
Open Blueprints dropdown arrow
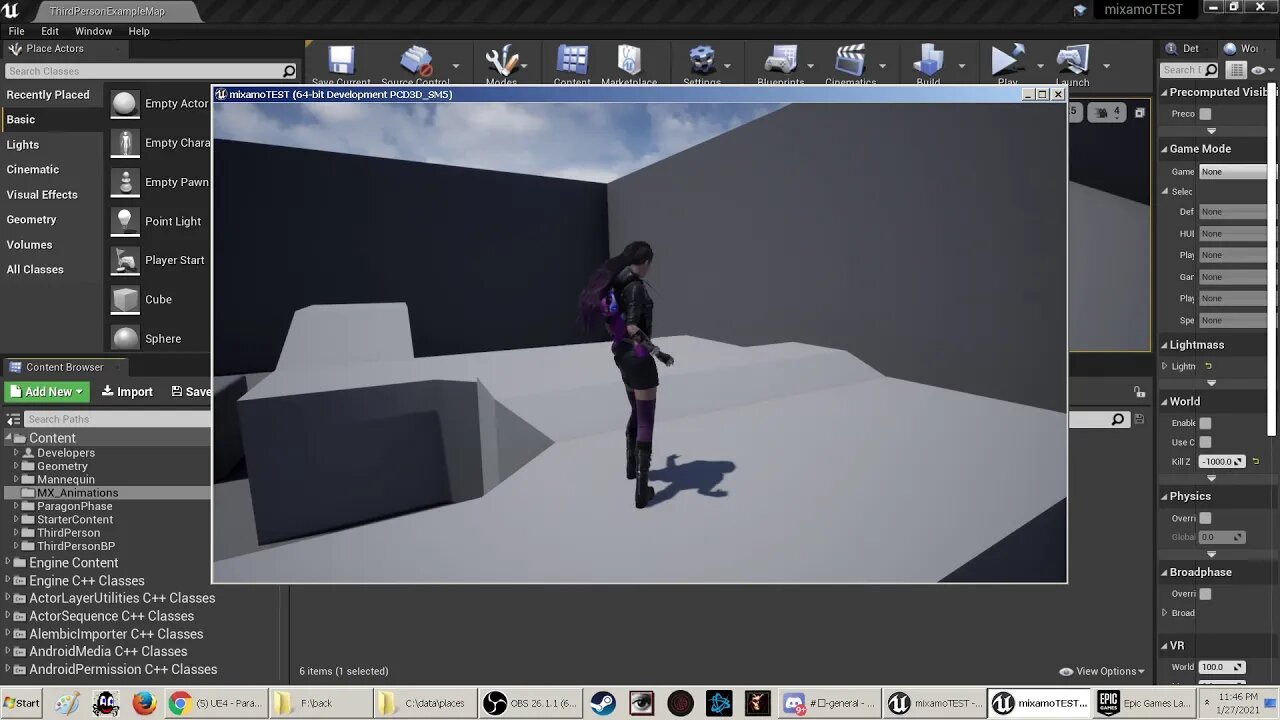[x=810, y=67]
